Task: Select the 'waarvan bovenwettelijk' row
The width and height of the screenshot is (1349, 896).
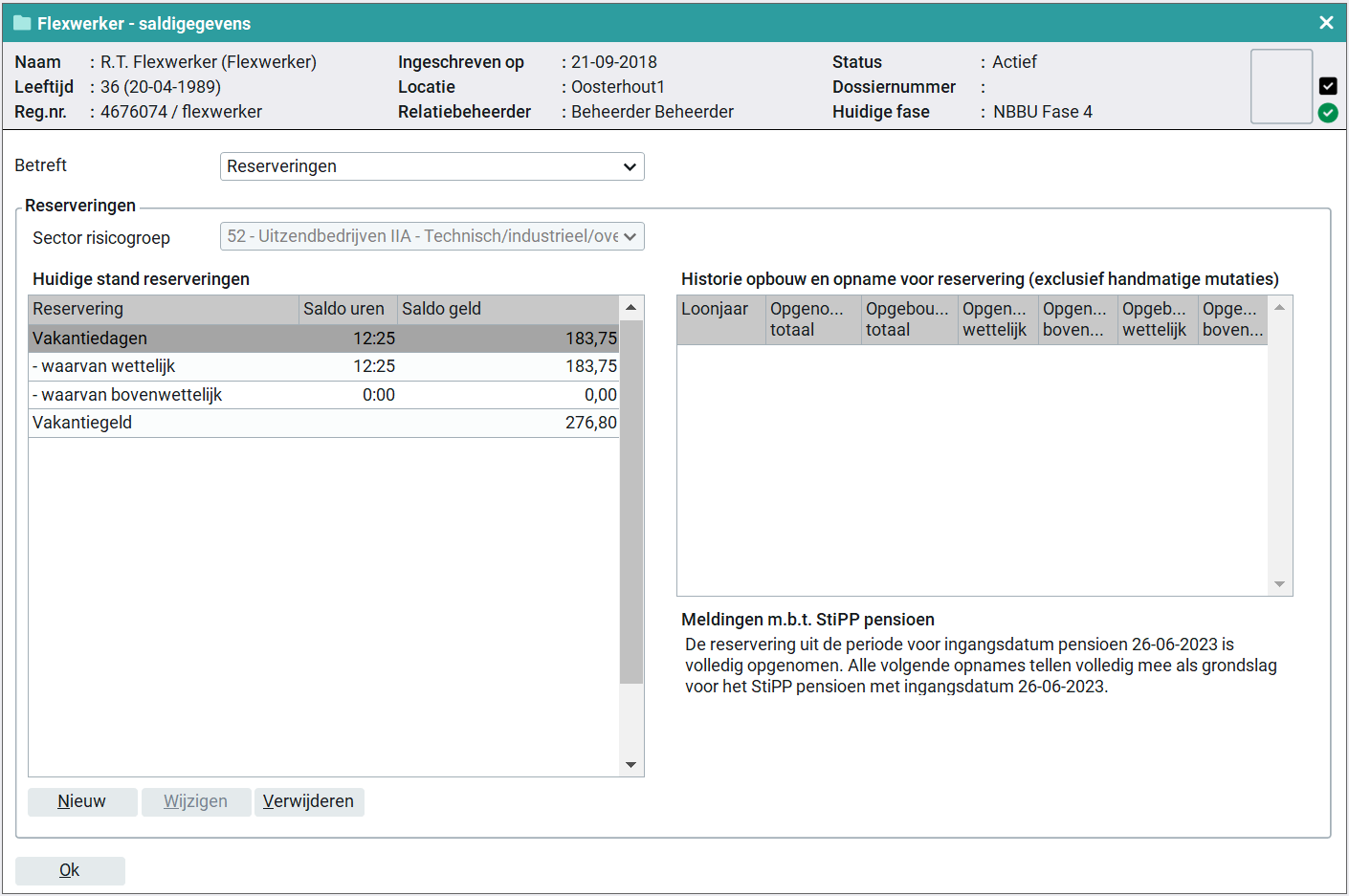Action: coord(323,395)
